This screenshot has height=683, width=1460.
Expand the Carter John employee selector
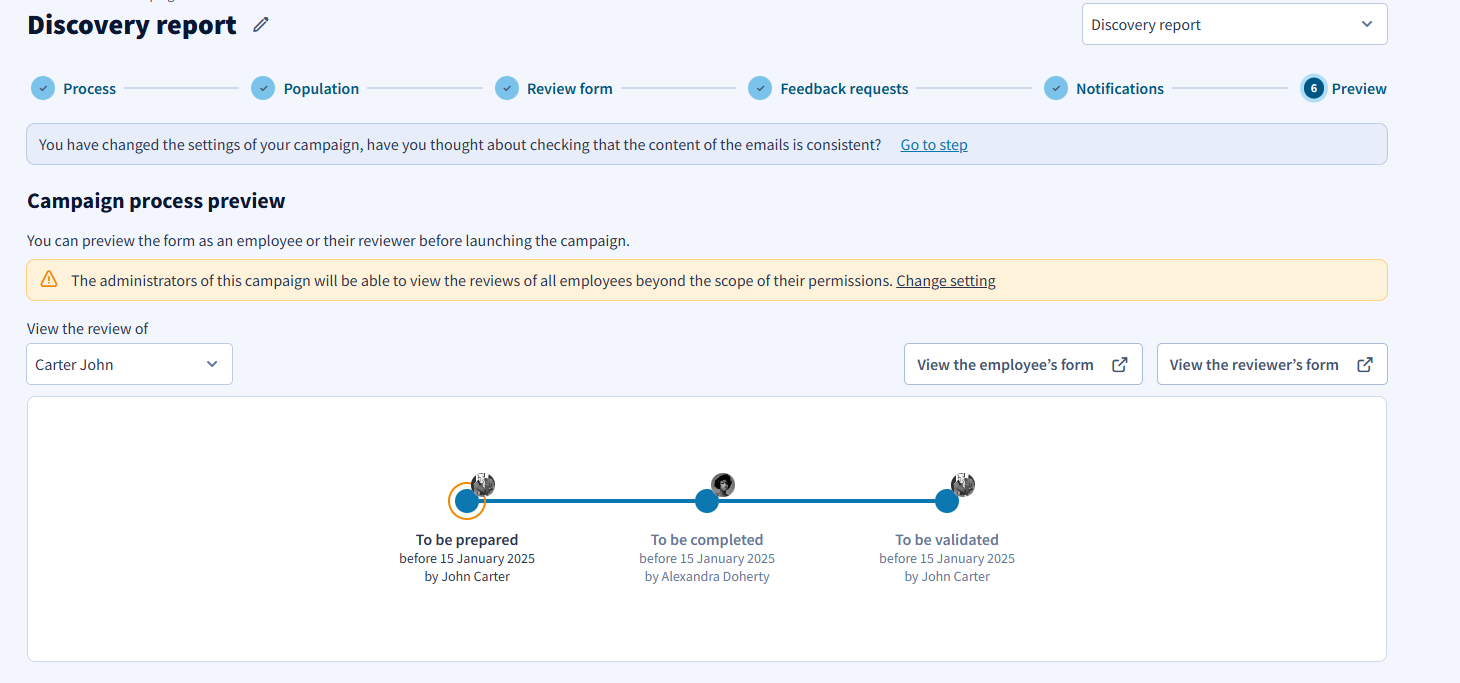click(x=129, y=364)
